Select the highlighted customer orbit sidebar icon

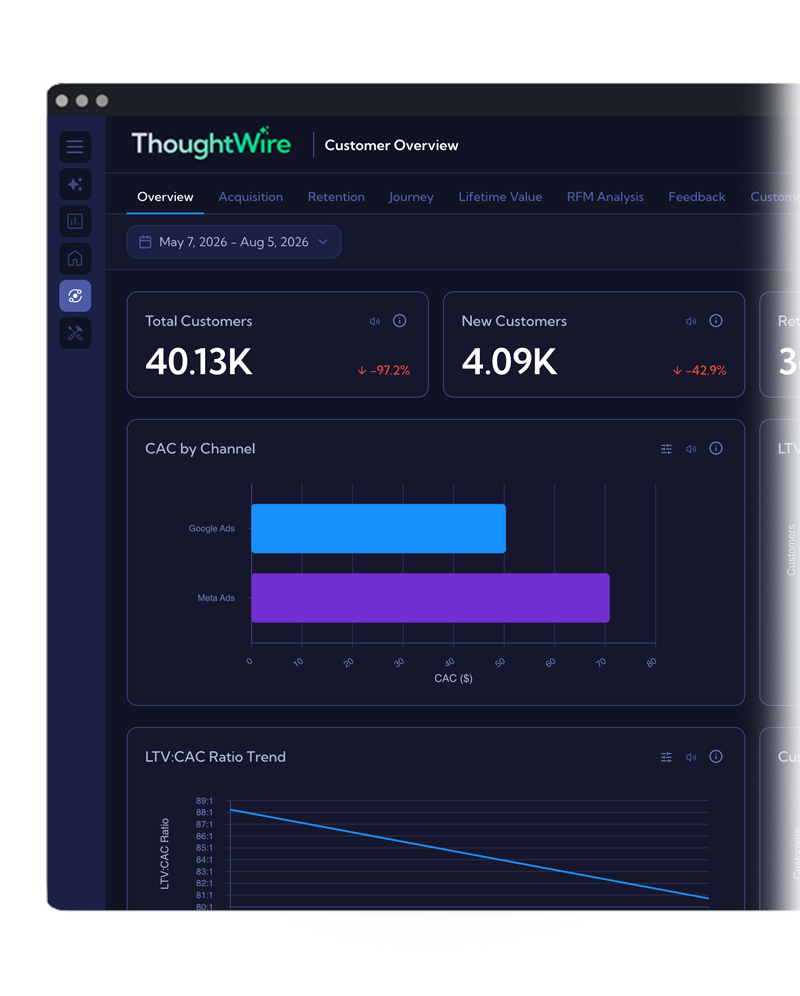tap(75, 296)
